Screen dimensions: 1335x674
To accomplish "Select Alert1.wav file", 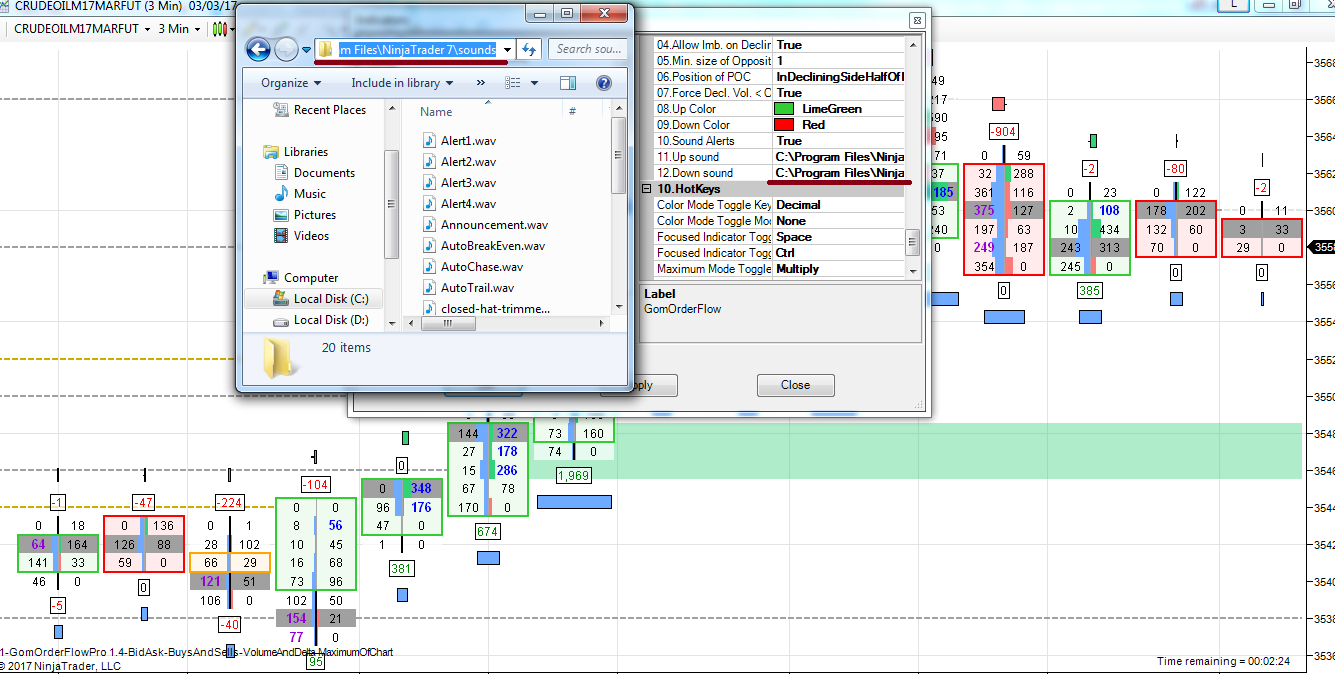I will pos(458,141).
